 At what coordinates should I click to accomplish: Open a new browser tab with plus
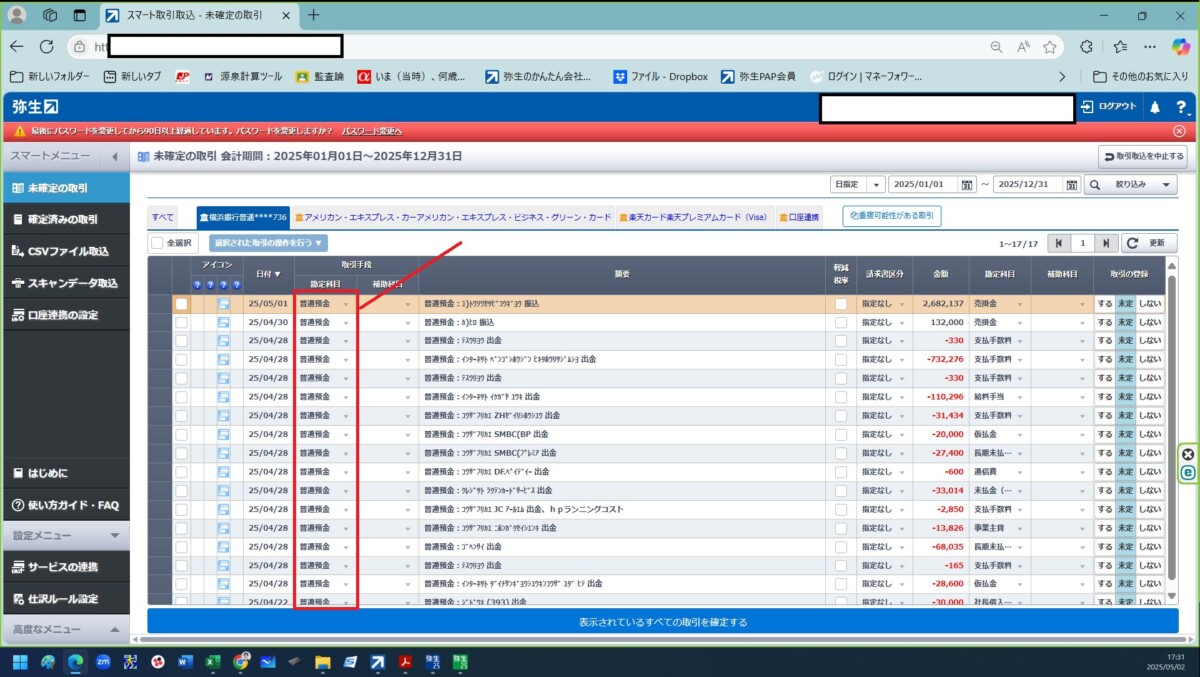pos(313,15)
